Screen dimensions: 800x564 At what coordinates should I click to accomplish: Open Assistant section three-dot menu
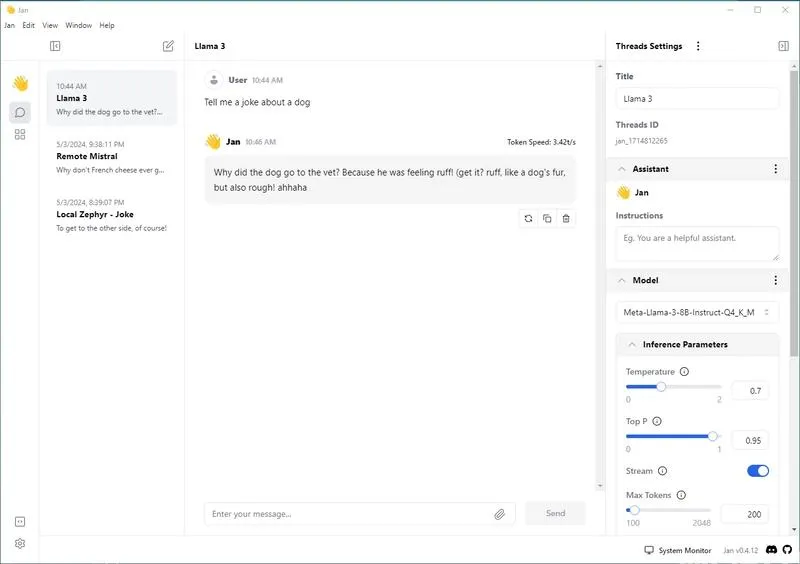click(x=776, y=169)
